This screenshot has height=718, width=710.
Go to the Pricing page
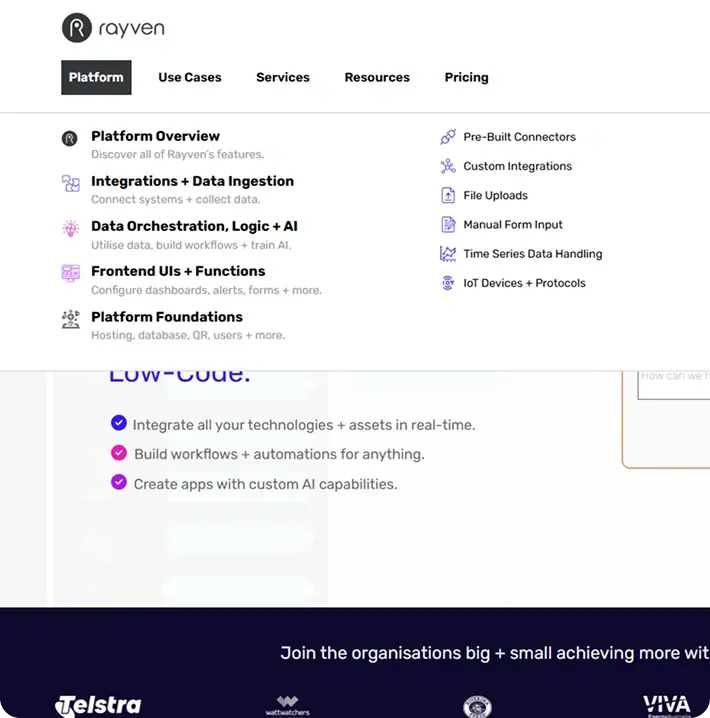[466, 77]
